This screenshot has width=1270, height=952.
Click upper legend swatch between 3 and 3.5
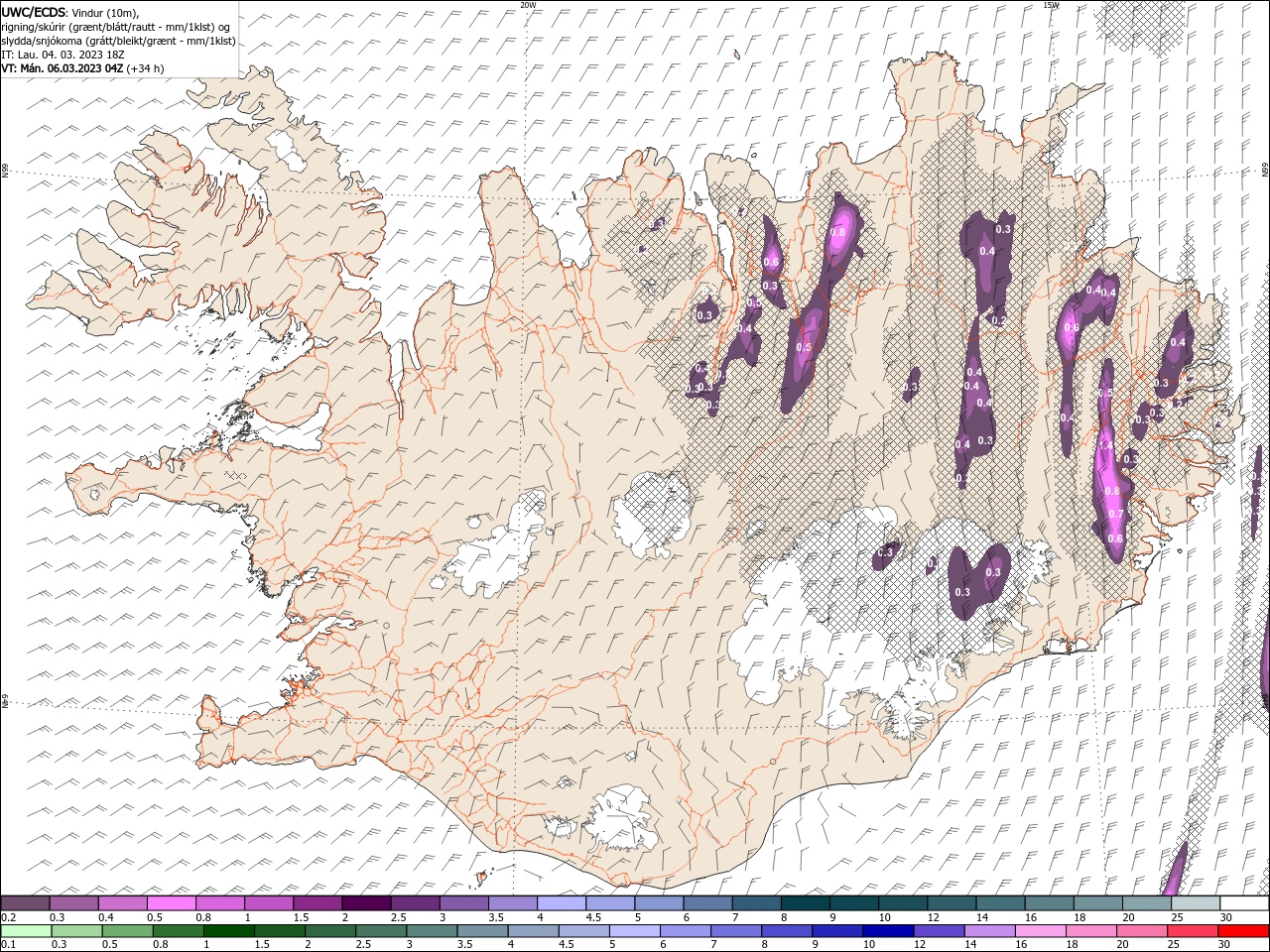[x=464, y=903]
